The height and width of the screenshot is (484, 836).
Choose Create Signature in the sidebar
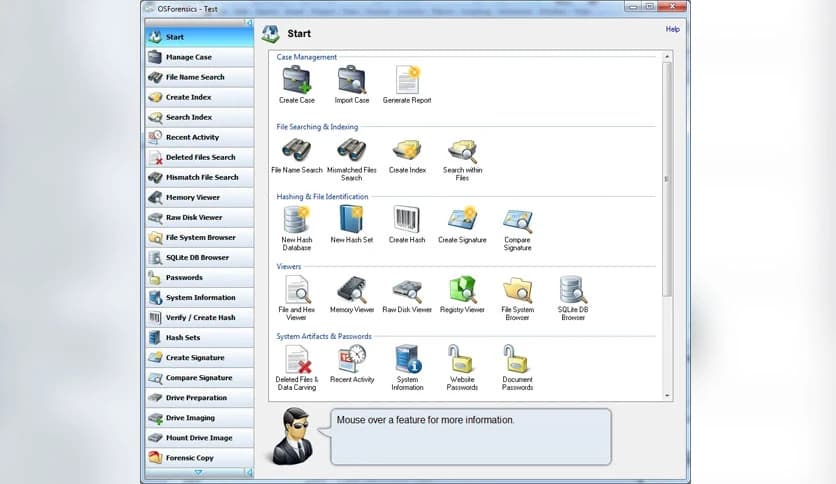pos(199,358)
